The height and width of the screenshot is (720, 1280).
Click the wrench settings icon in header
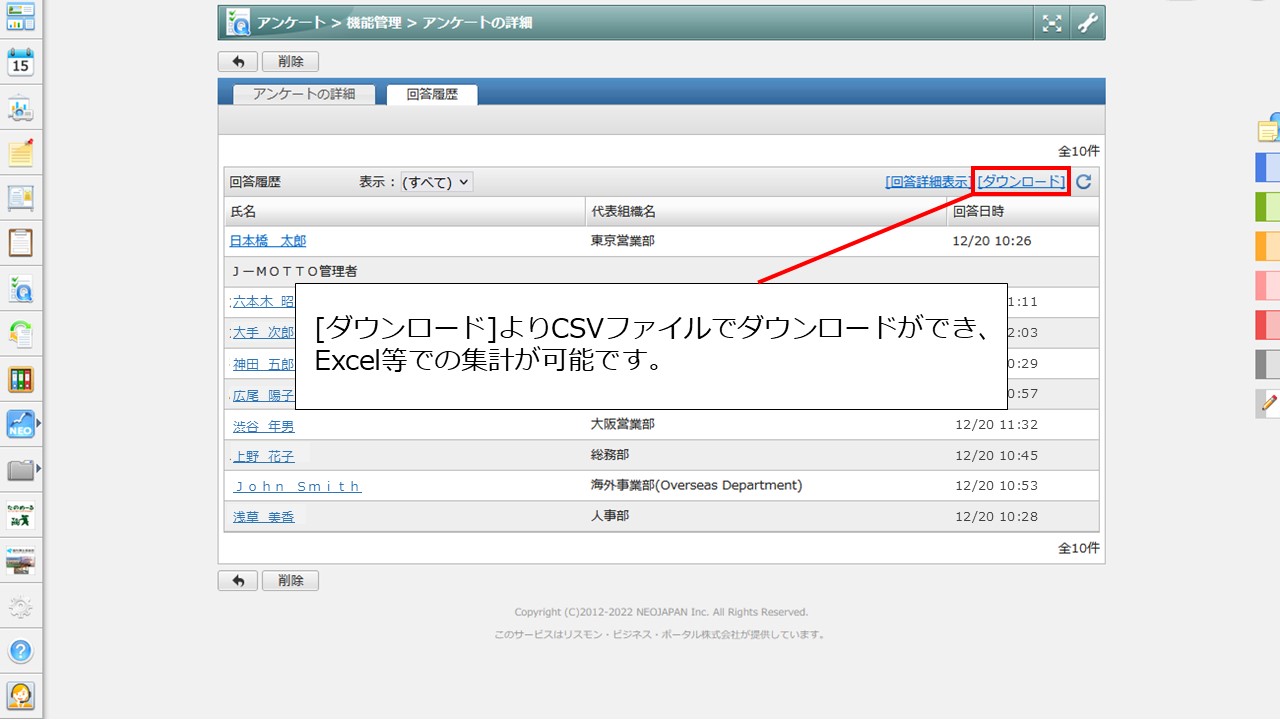point(1087,23)
